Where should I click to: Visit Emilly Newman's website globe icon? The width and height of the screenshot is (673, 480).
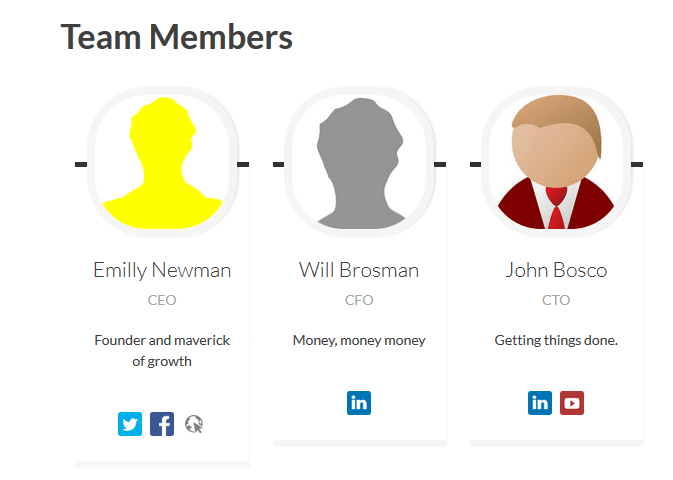(194, 424)
